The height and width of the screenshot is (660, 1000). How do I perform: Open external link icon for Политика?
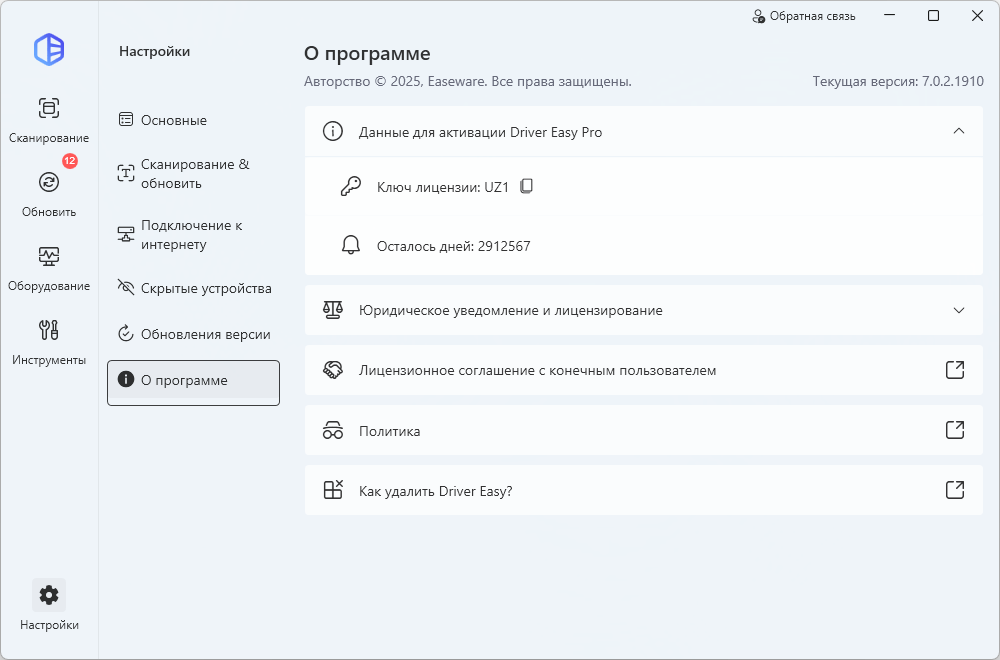955,430
